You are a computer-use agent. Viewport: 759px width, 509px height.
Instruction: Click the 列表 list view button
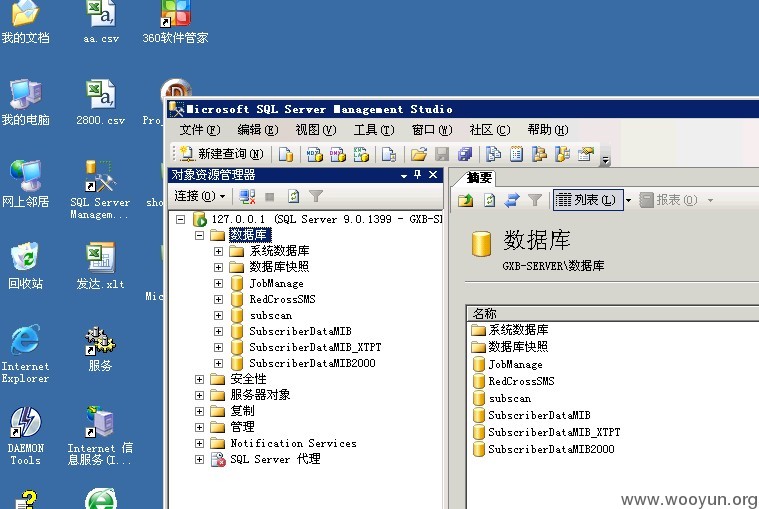click(x=587, y=200)
